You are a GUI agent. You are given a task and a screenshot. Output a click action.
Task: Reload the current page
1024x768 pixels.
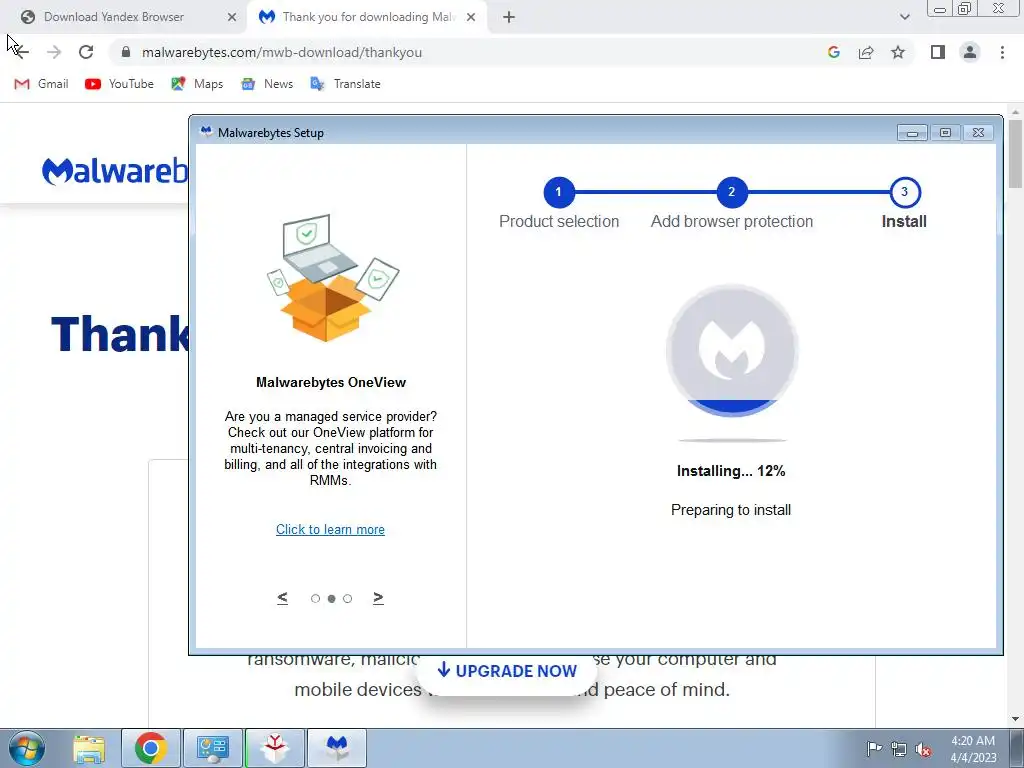click(x=86, y=52)
